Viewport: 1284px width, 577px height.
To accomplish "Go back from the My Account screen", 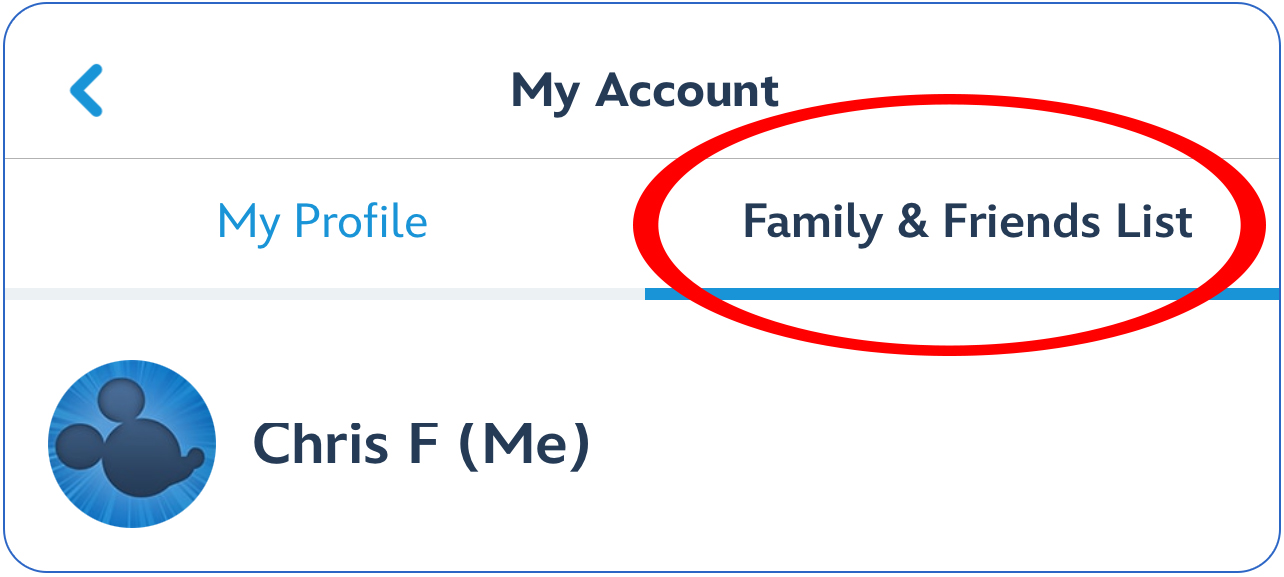I will (x=86, y=91).
